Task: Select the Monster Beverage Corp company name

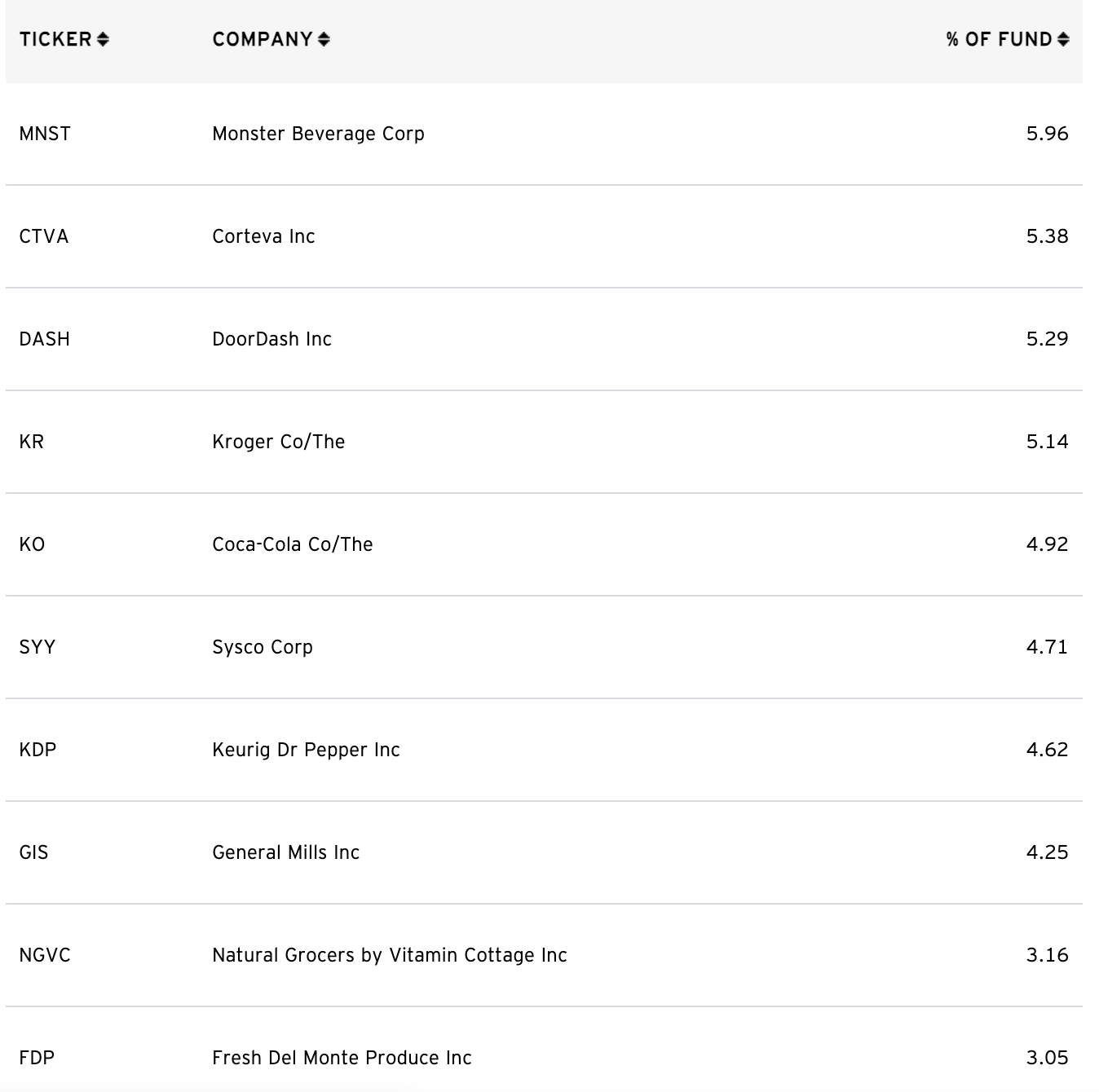Action: point(318,134)
